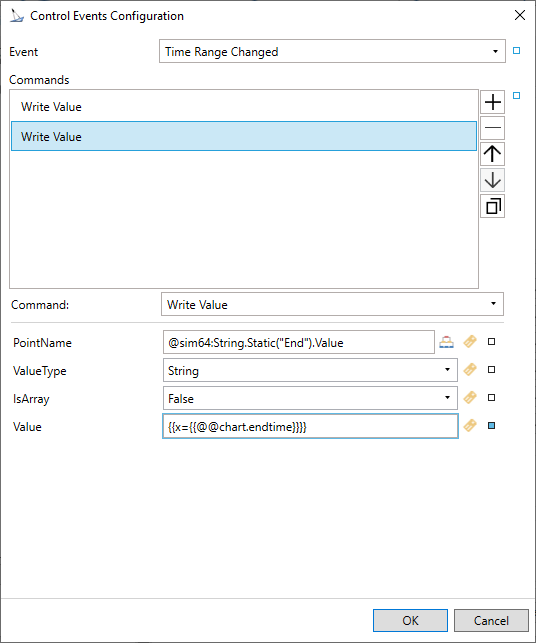Open the ValueType dropdown set to String
Screen dimensions: 536x643
click(x=310, y=370)
